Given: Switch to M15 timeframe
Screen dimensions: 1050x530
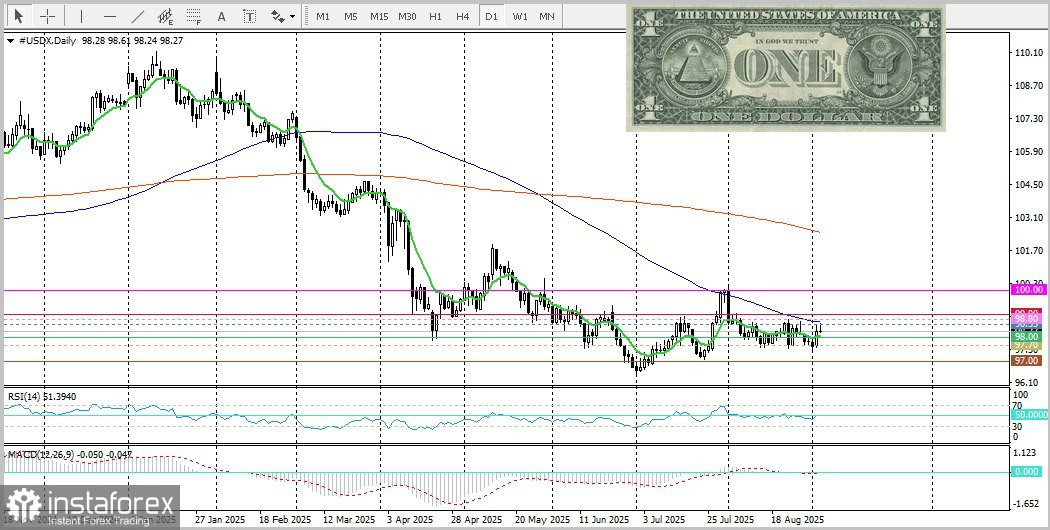Looking at the screenshot, I should 379,15.
